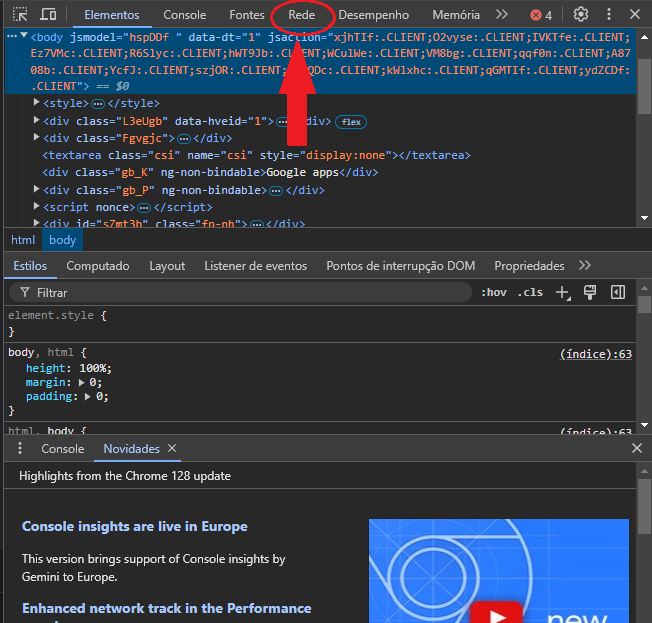Screen dimensions: 652x623
Task: Open the Computado sub-tab
Action: point(98,266)
